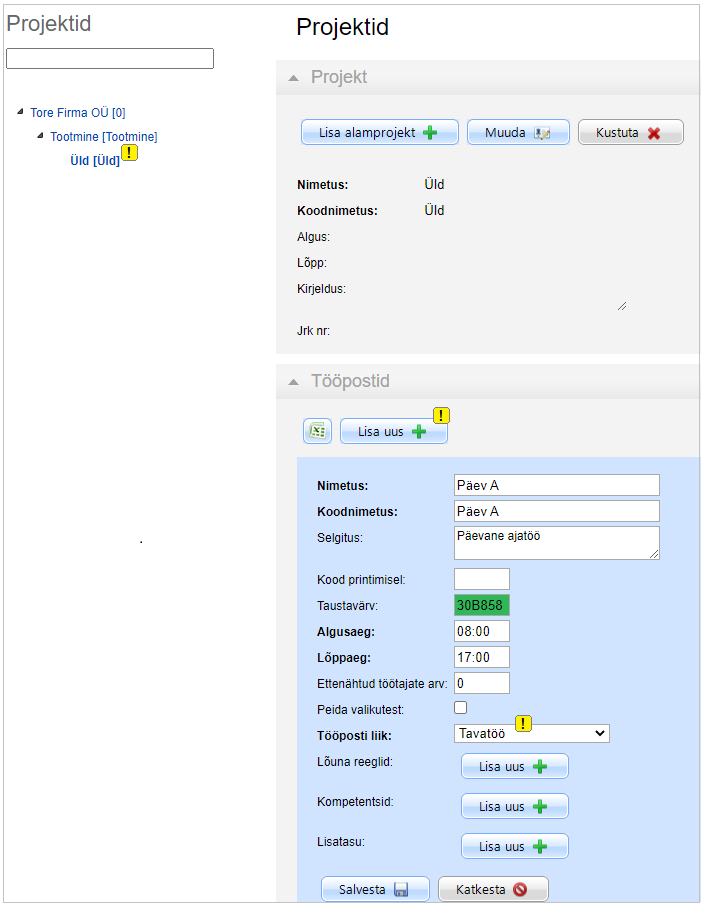Cancel editing with the Katkesta button
The width and height of the screenshot is (704, 907).
(x=492, y=889)
